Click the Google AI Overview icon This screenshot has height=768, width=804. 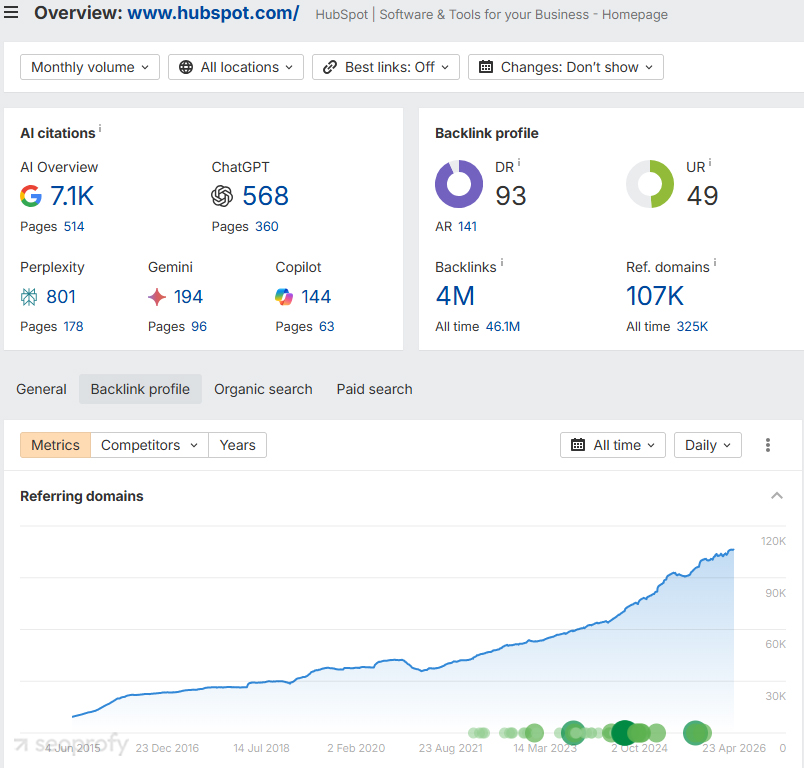[31, 196]
